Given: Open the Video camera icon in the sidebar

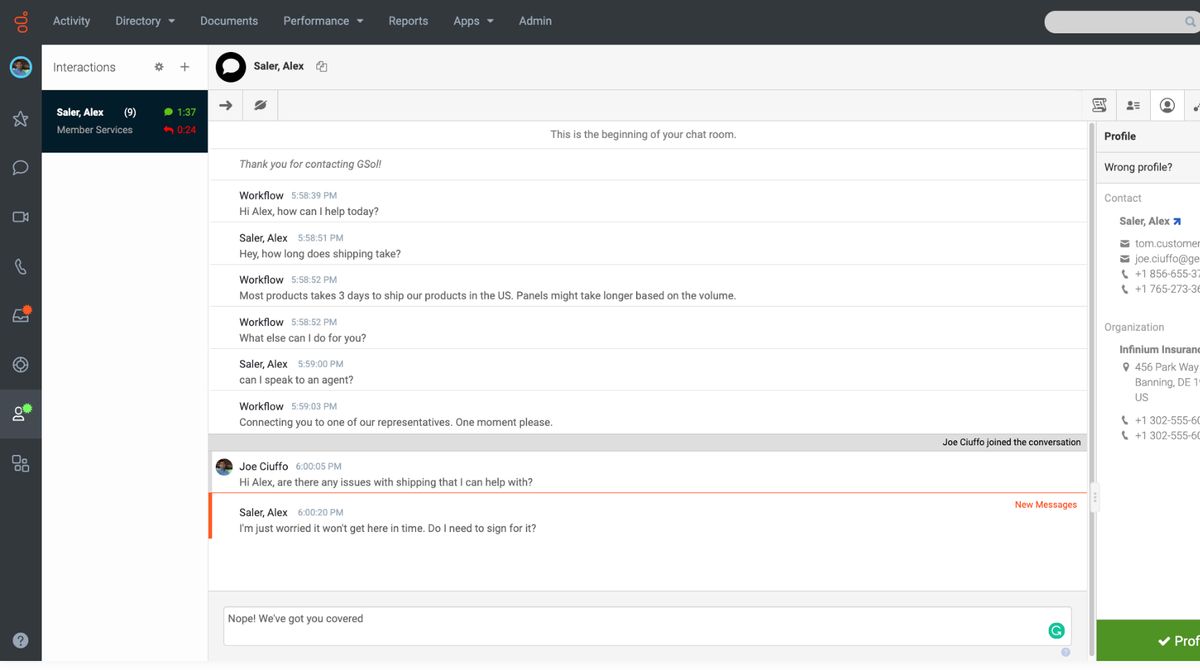Looking at the screenshot, I should click(20, 217).
